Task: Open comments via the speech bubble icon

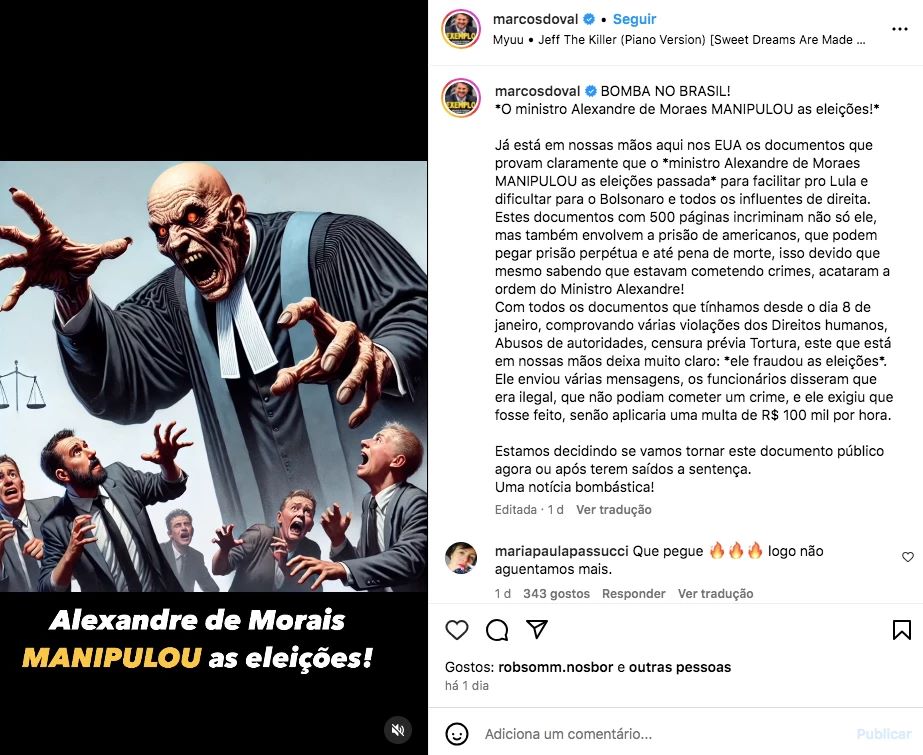Action: pyautogui.click(x=497, y=630)
